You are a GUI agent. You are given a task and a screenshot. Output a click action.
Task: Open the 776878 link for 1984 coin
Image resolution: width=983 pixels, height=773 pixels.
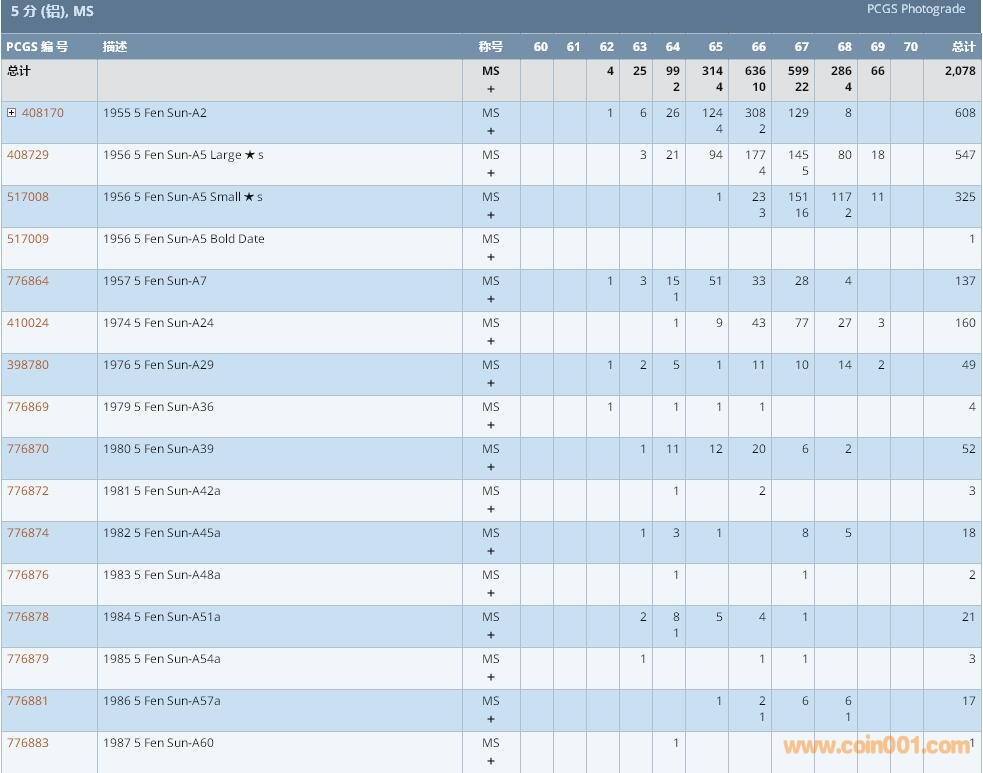27,617
